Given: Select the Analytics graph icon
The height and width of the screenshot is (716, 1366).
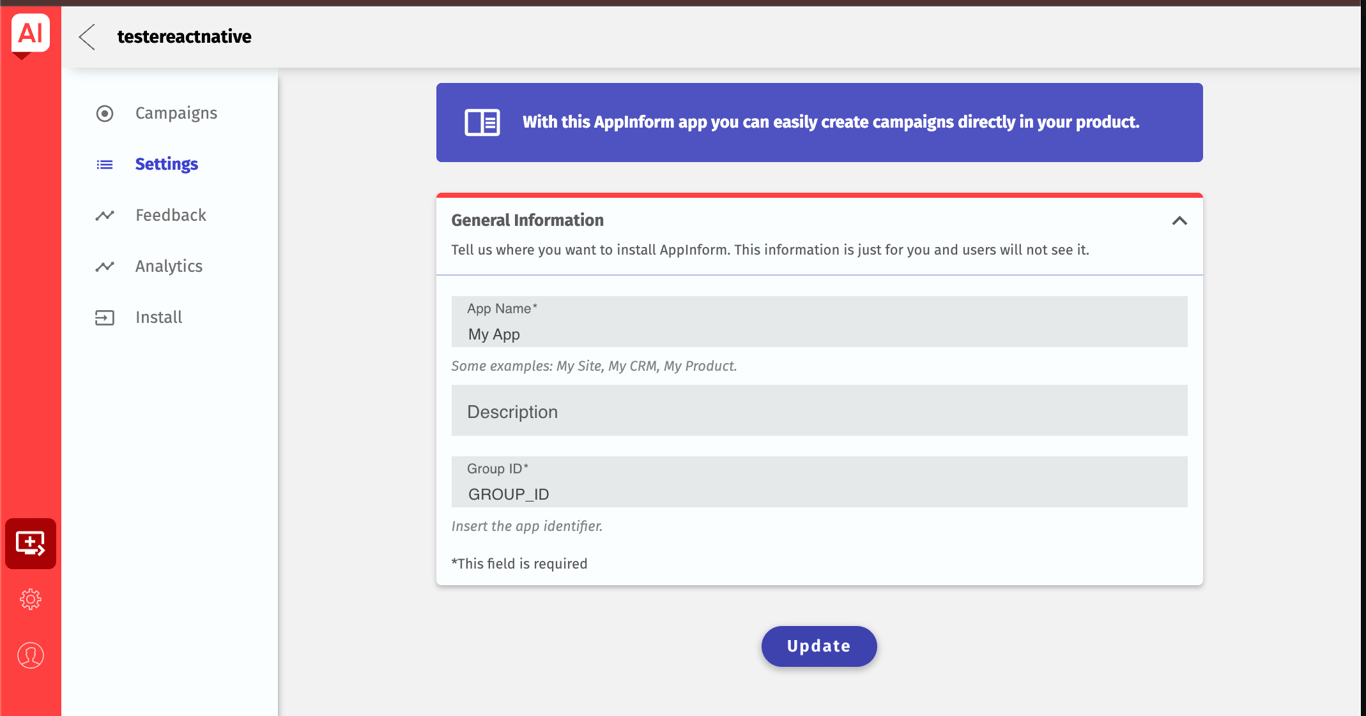Looking at the screenshot, I should point(104,265).
